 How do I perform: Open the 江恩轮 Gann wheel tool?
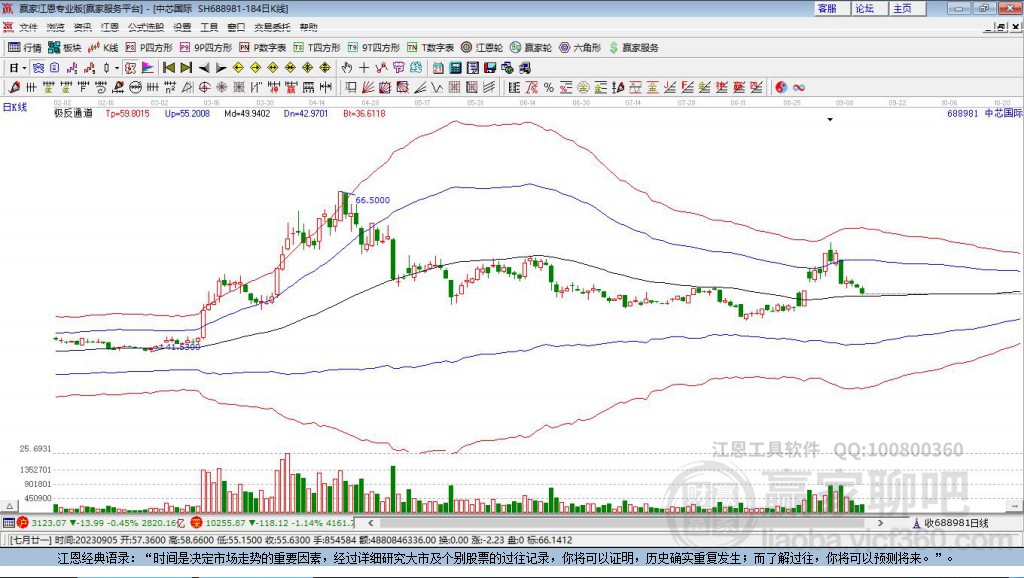482,48
